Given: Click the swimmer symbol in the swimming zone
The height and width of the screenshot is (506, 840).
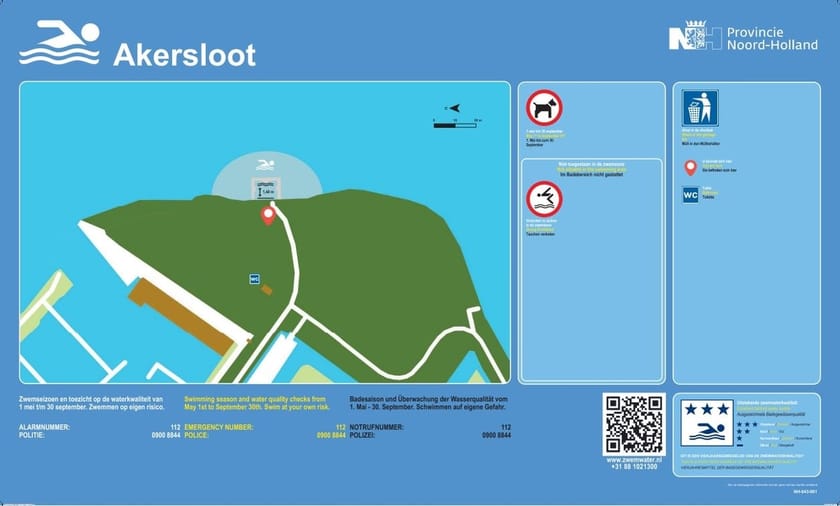Looking at the screenshot, I should point(265,165).
